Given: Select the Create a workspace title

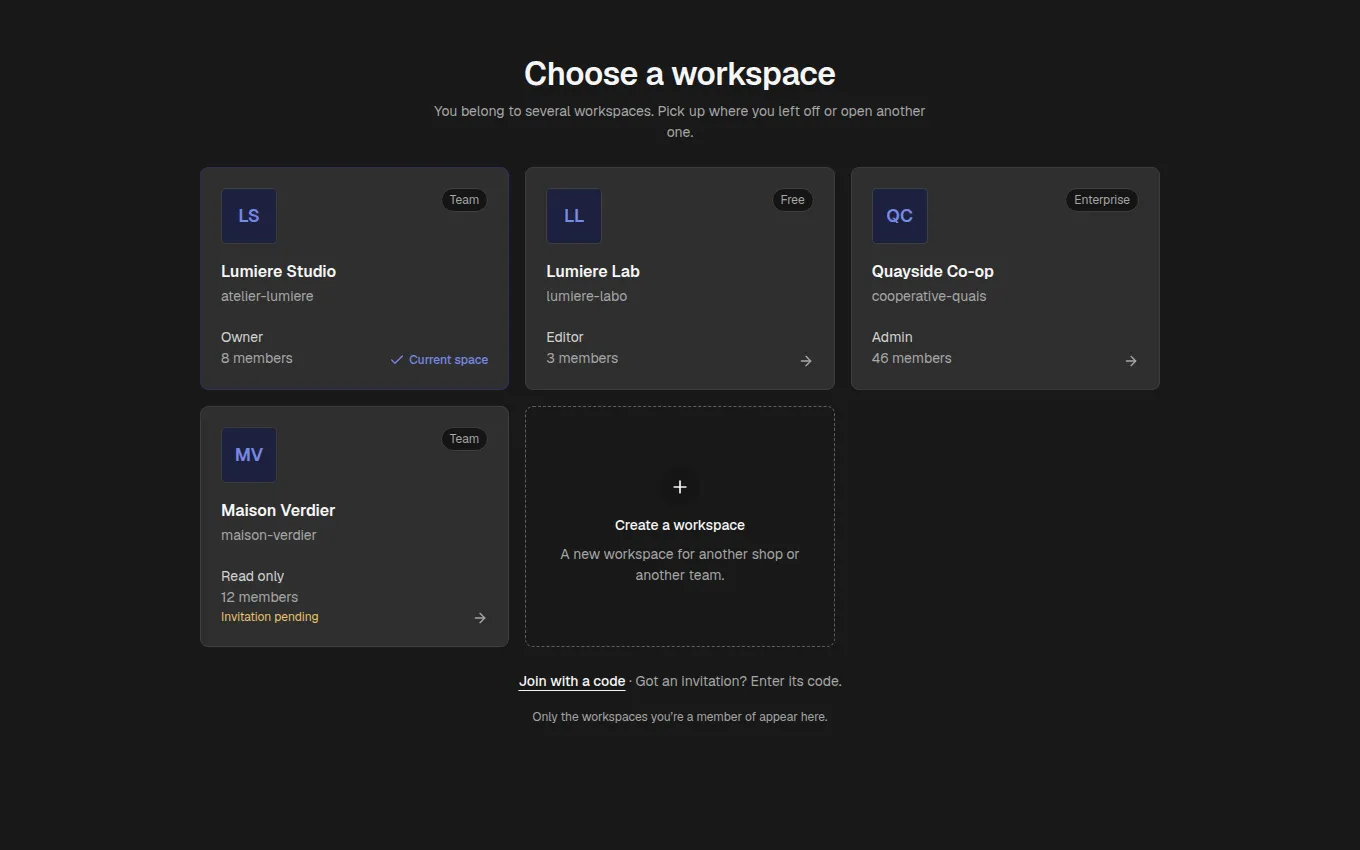Looking at the screenshot, I should [x=680, y=525].
